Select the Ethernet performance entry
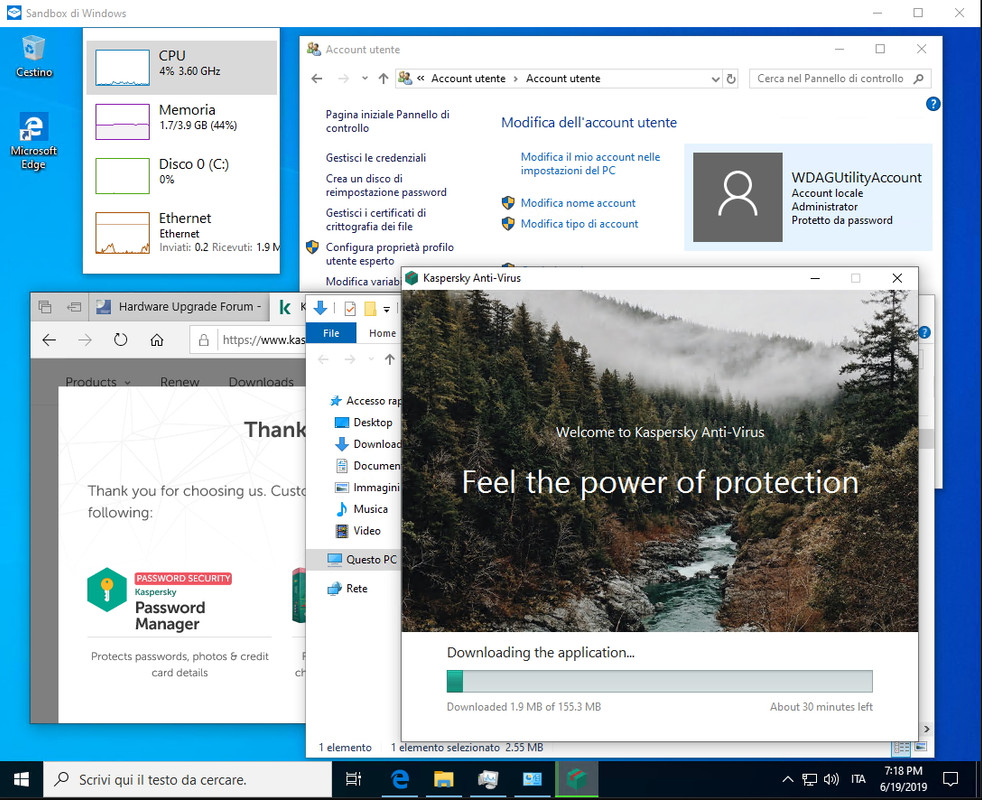This screenshot has width=982, height=800. pyautogui.click(x=182, y=232)
